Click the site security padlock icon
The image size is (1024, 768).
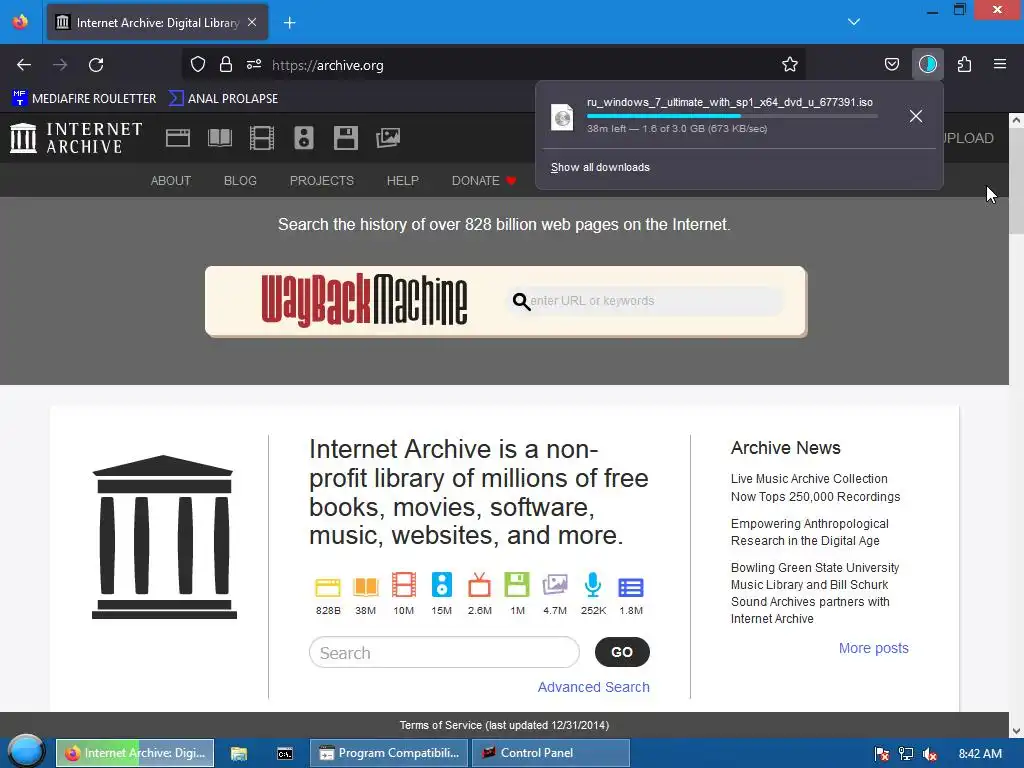(x=226, y=65)
